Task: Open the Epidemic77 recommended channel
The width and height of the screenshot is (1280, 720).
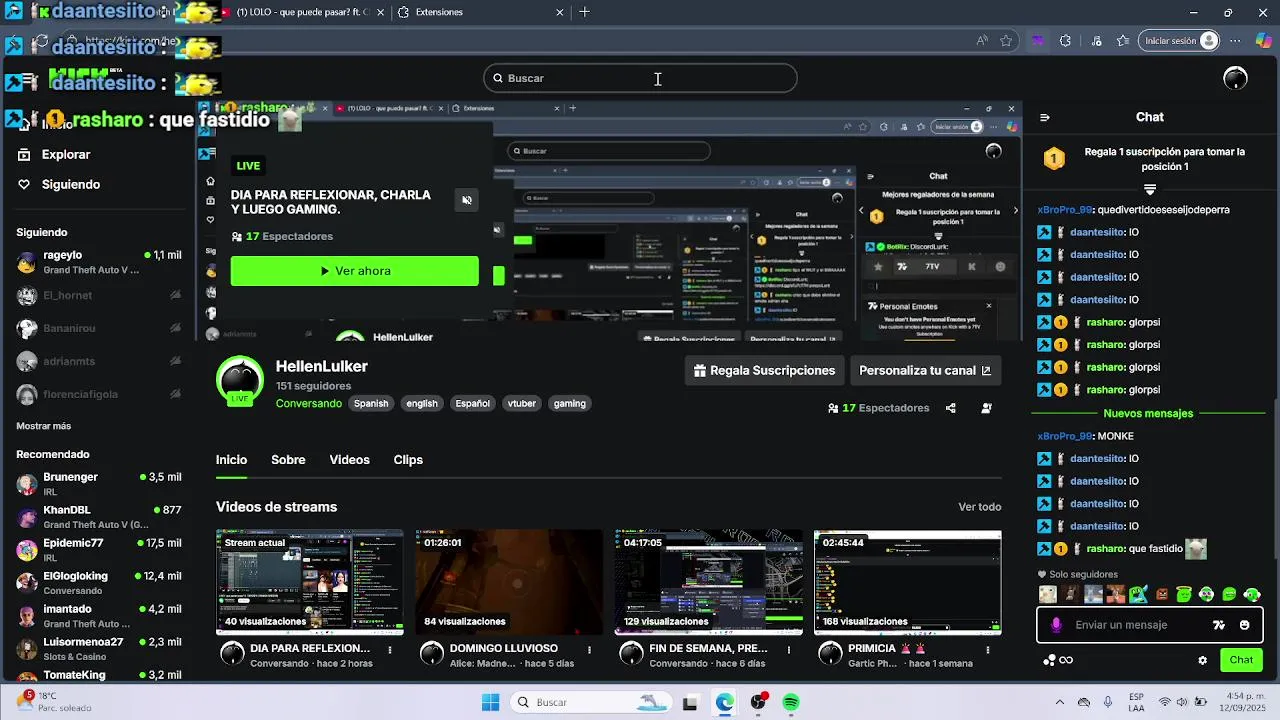Action: [x=99, y=550]
